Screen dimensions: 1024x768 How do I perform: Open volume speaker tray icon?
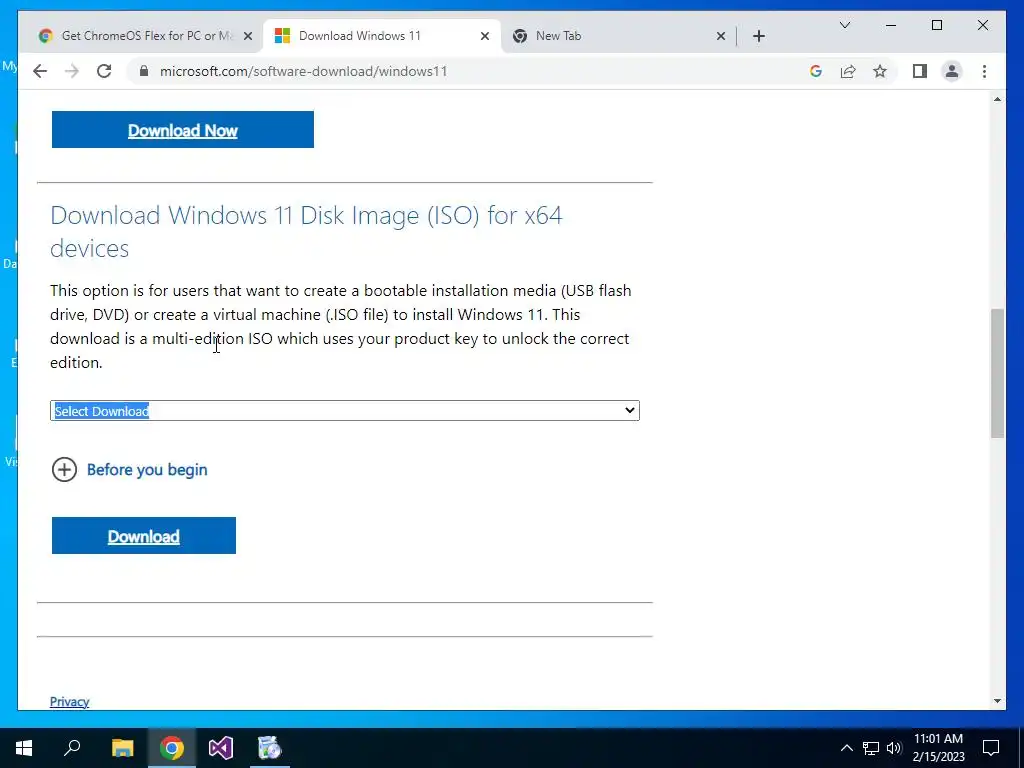pyautogui.click(x=894, y=748)
